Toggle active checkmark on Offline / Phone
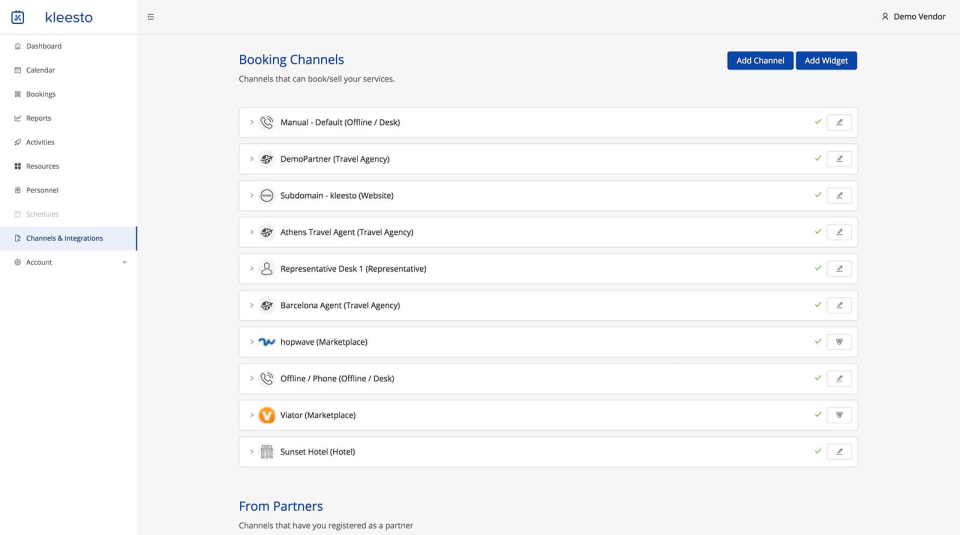Screen dimensions: 960x535 pos(817,378)
